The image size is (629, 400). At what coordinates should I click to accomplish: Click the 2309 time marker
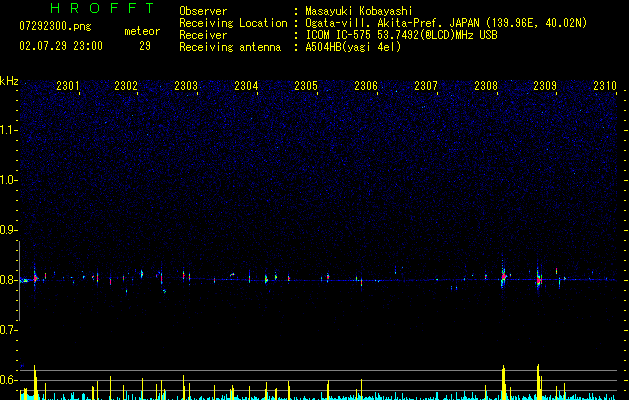click(x=545, y=85)
